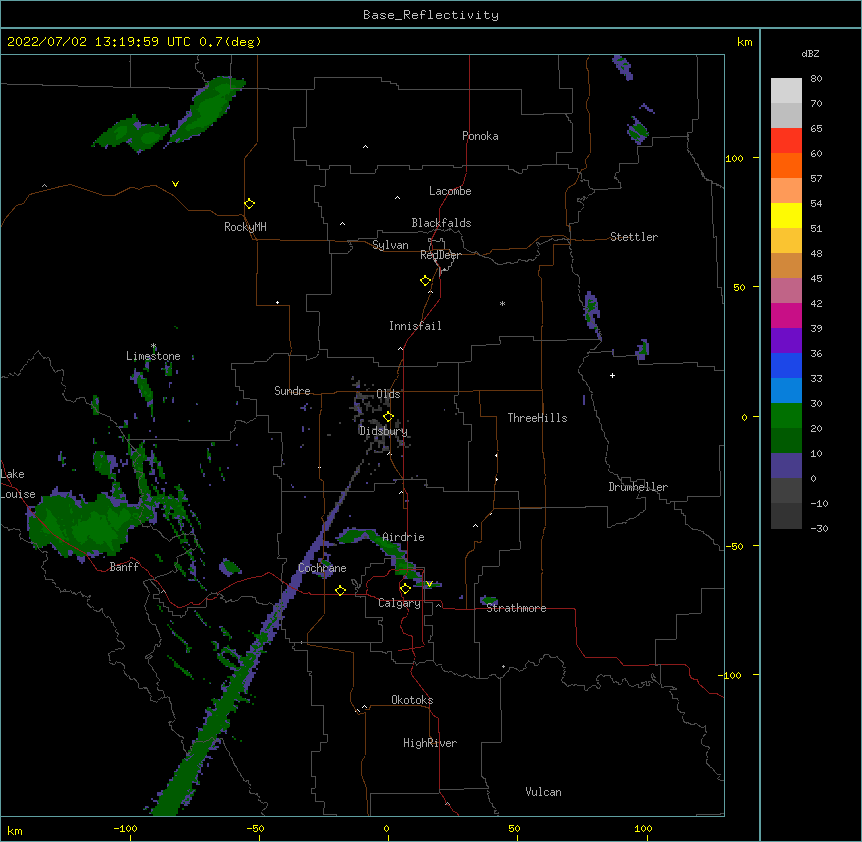Click the asterisk marker above Limestone

(x=153, y=346)
